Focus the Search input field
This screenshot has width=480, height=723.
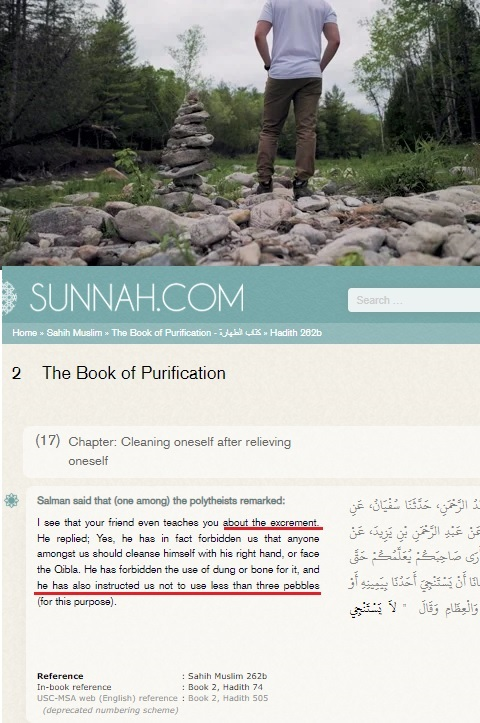414,300
